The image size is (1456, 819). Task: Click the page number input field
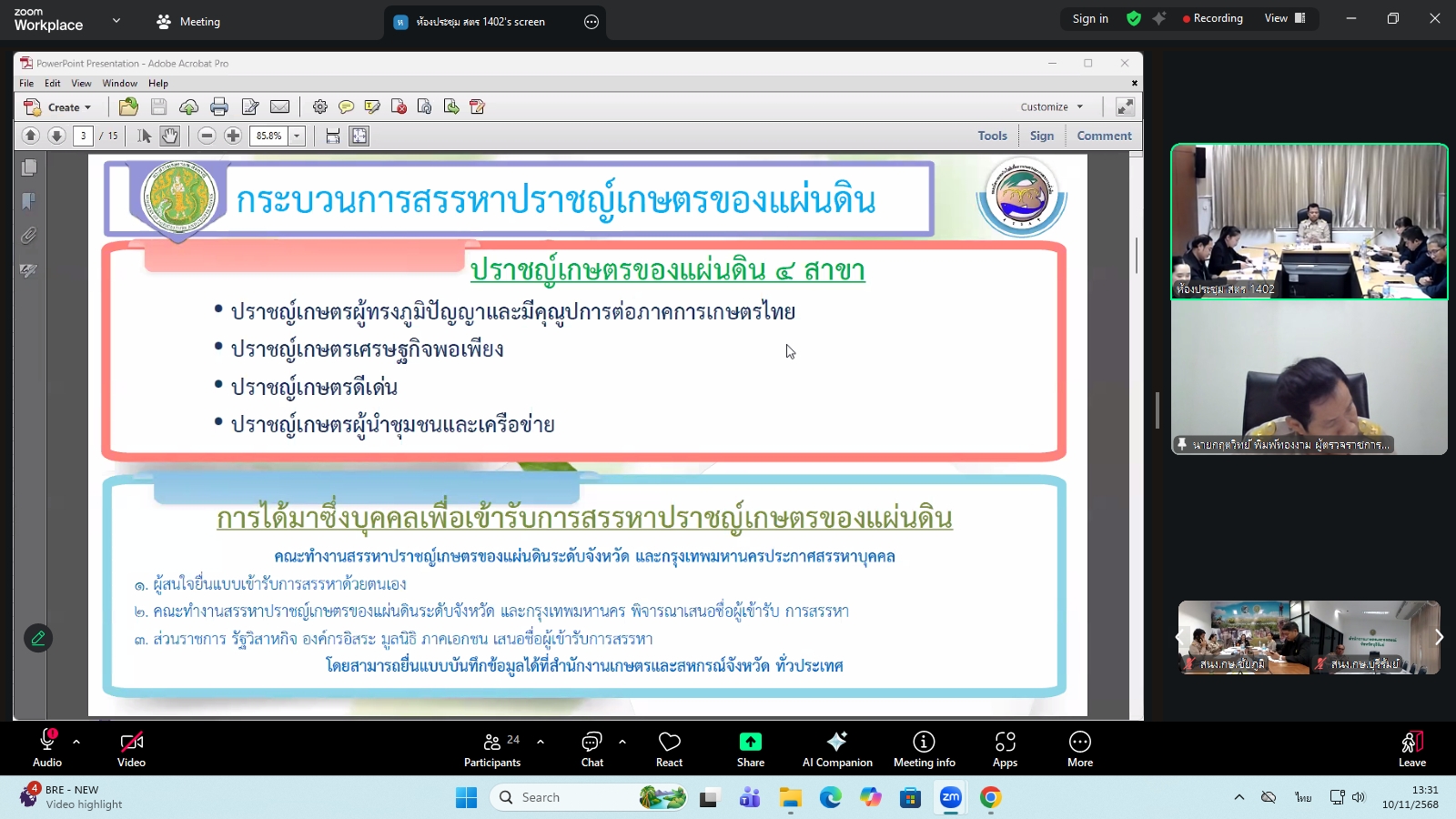point(83,135)
